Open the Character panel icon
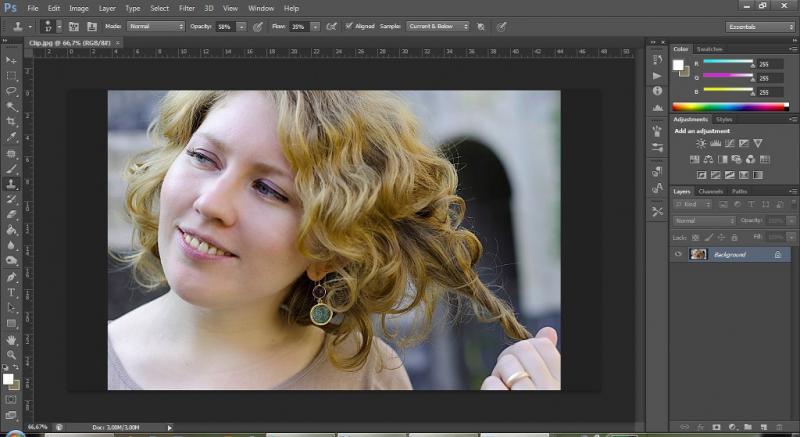The width and height of the screenshot is (800, 437). click(x=657, y=188)
